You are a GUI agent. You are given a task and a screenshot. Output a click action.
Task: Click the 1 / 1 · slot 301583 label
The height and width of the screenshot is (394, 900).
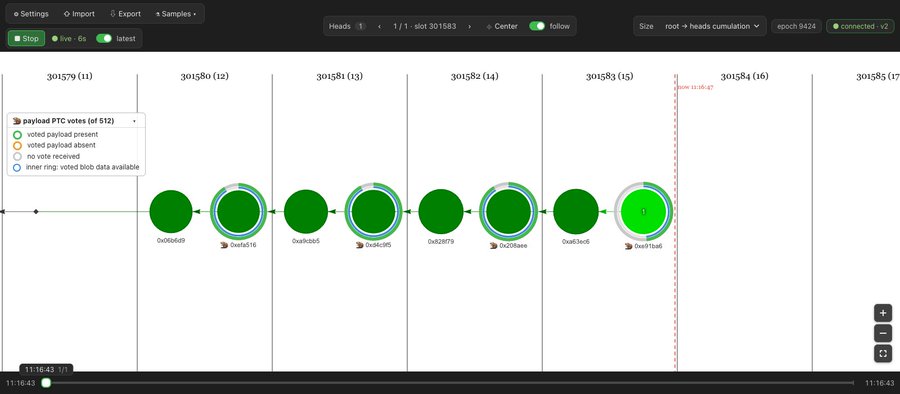pos(424,26)
